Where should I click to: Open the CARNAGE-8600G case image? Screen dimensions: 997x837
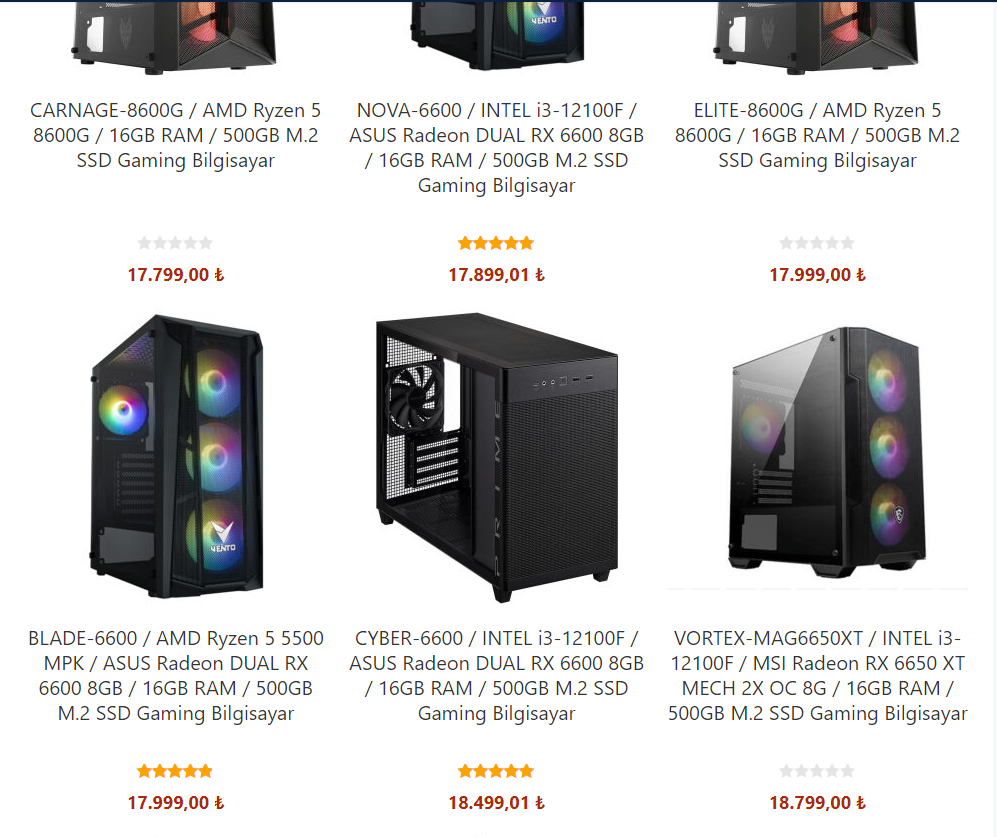click(175, 37)
